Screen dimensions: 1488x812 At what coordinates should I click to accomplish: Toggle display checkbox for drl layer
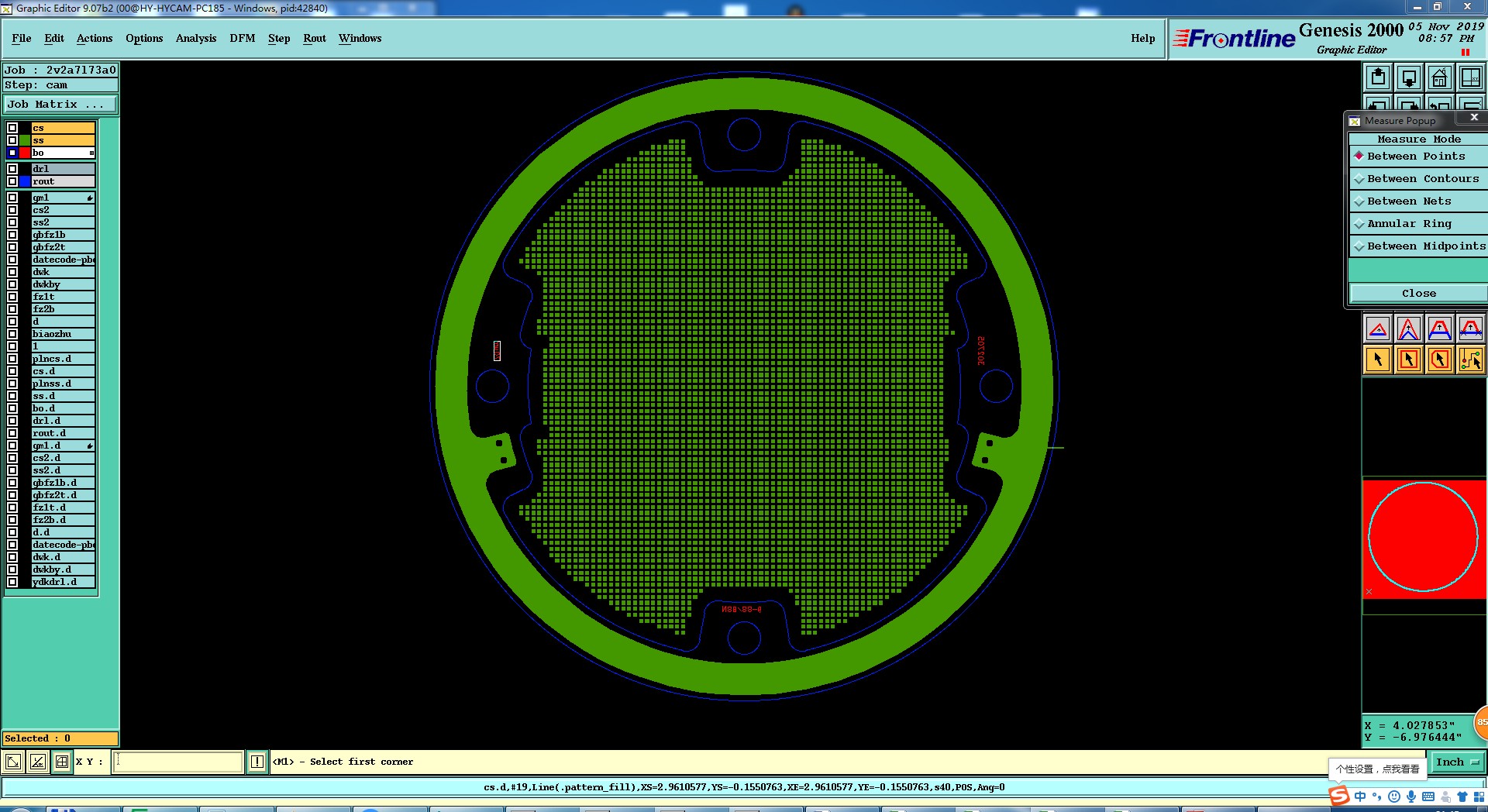coord(12,169)
